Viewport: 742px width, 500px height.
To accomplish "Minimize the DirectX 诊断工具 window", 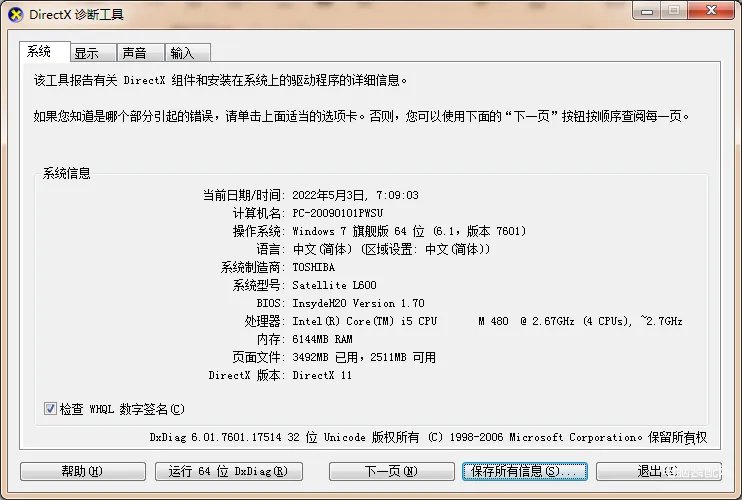I will click(647, 11).
